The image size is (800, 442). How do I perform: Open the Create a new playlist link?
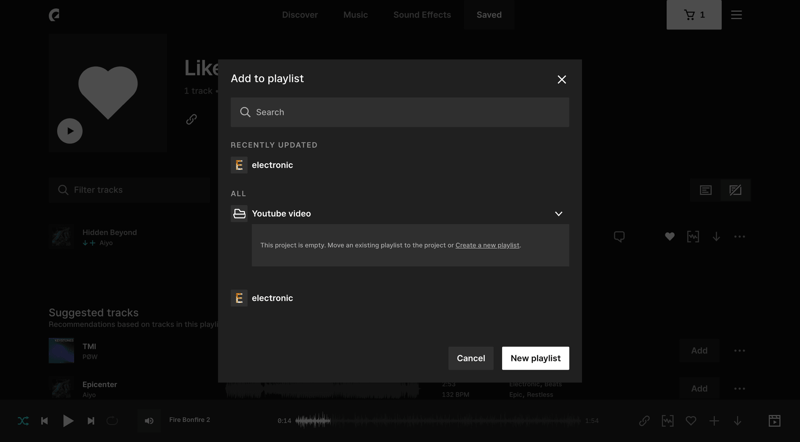coord(487,245)
